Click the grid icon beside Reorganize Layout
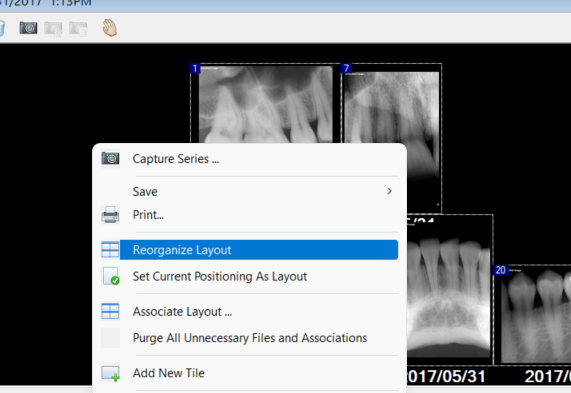This screenshot has height=393, width=571. coord(110,250)
